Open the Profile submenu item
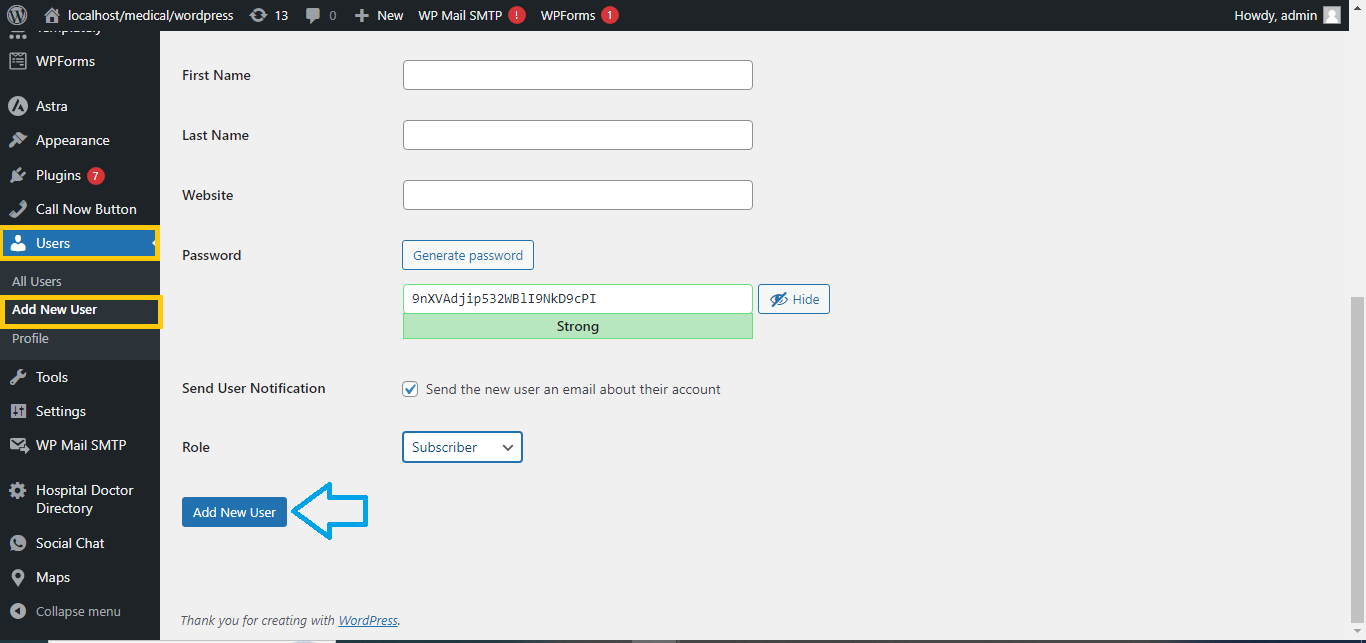Viewport: 1366px width, 643px height. point(30,338)
